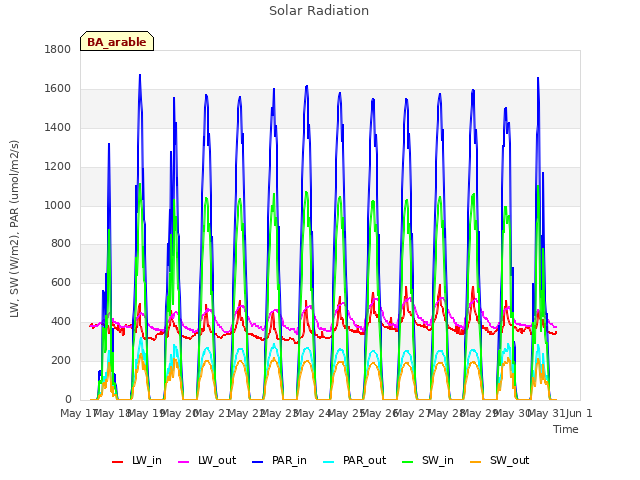Image resolution: width=640 pixels, height=480 pixels.
Task: Click the y-axis label LW, SW, PAR
Action: coord(14,229)
